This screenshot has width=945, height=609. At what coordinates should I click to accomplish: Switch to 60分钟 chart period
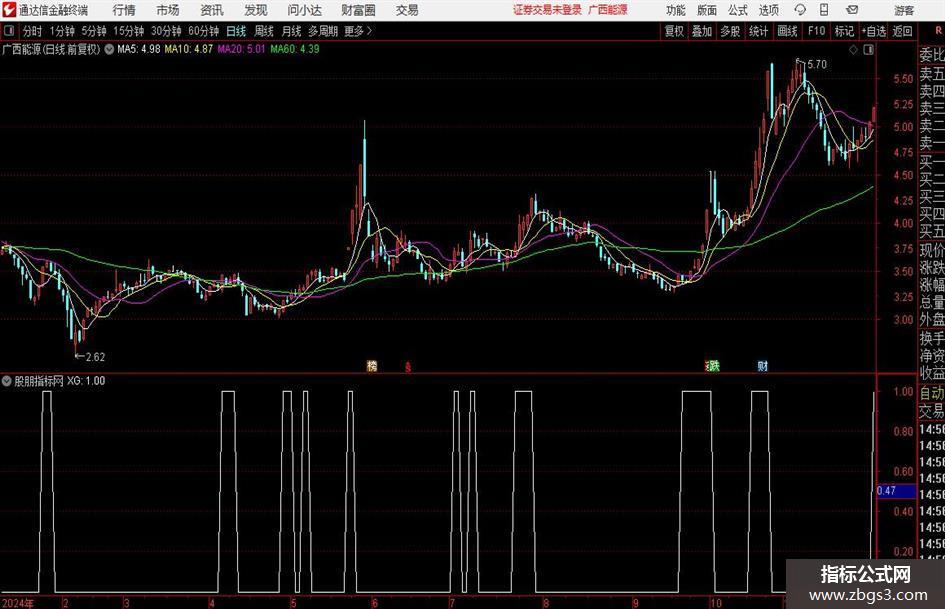click(x=203, y=31)
